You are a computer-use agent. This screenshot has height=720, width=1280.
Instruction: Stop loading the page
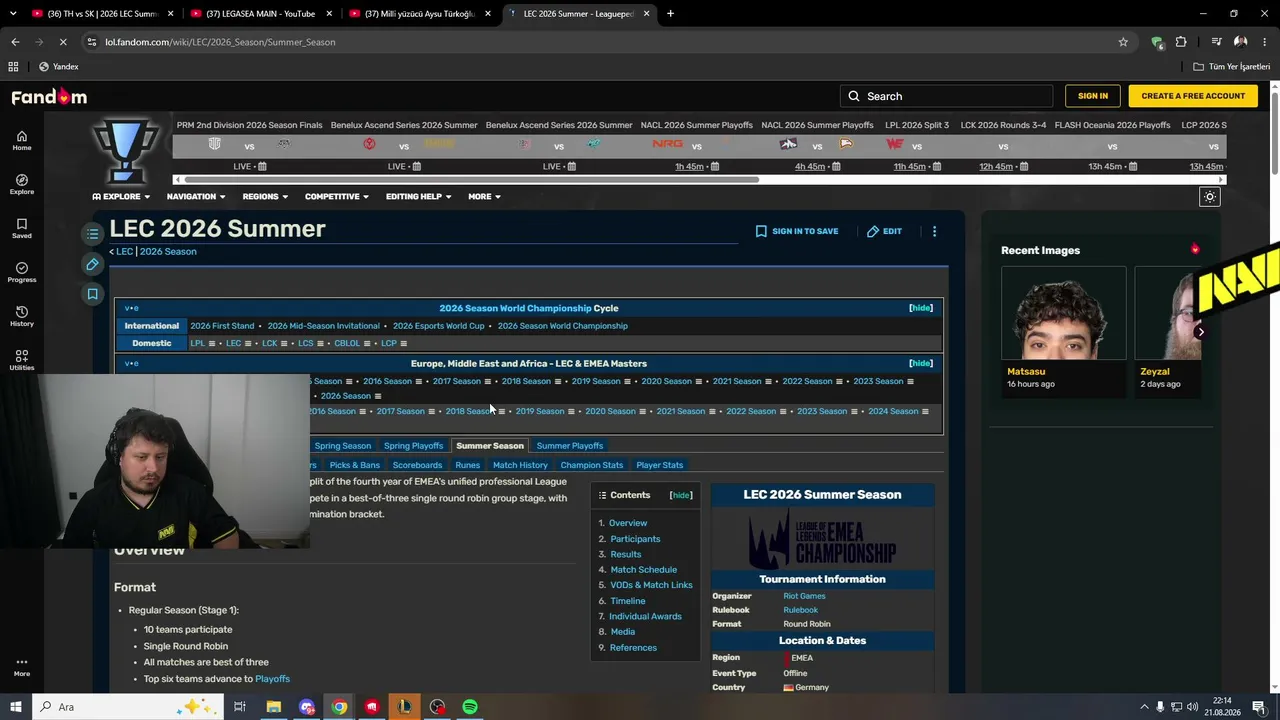[63, 42]
